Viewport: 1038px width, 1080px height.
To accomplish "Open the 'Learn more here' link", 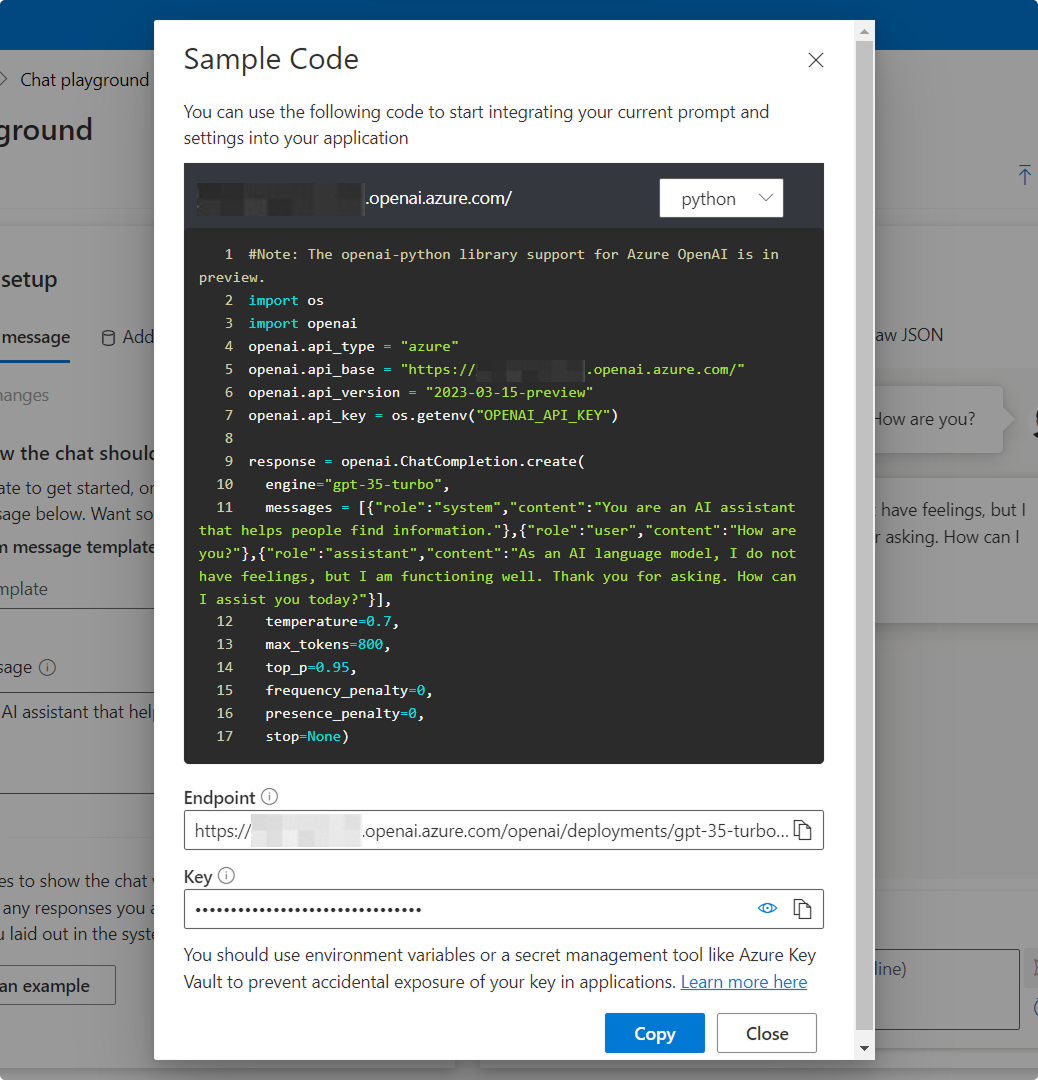I will click(x=743, y=982).
